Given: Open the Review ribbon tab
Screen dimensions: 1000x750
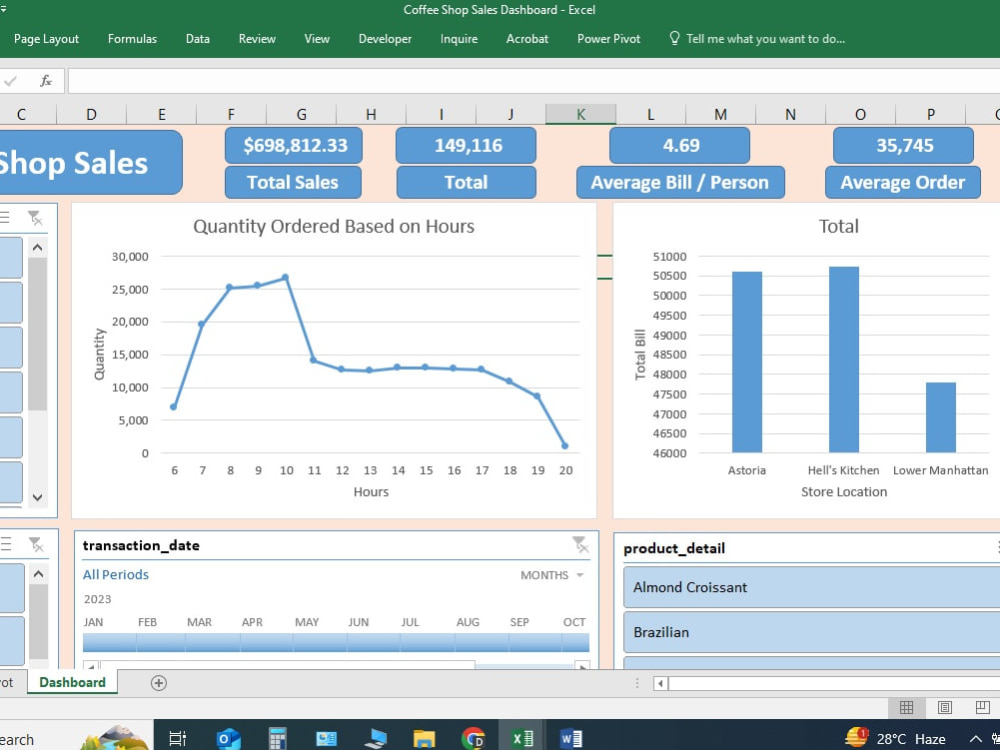Looking at the screenshot, I should click(257, 39).
